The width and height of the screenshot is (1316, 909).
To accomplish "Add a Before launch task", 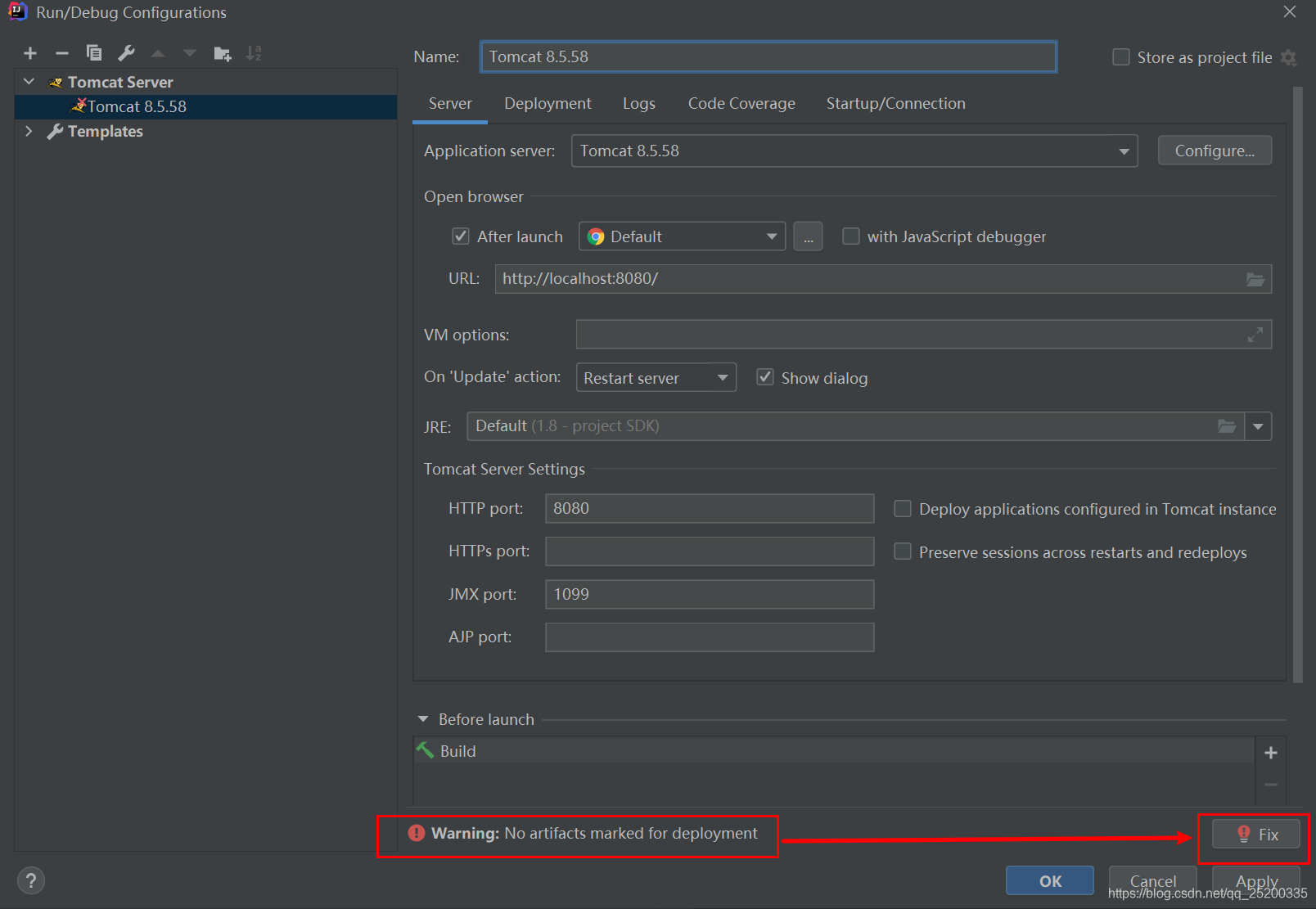I will [1271, 753].
